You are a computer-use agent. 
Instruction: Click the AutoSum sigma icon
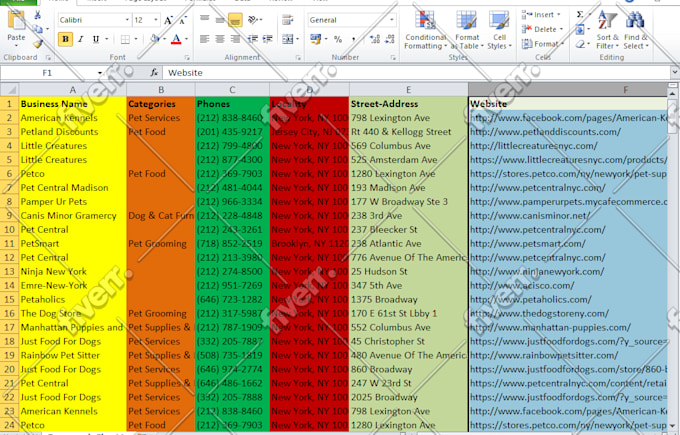coord(580,15)
